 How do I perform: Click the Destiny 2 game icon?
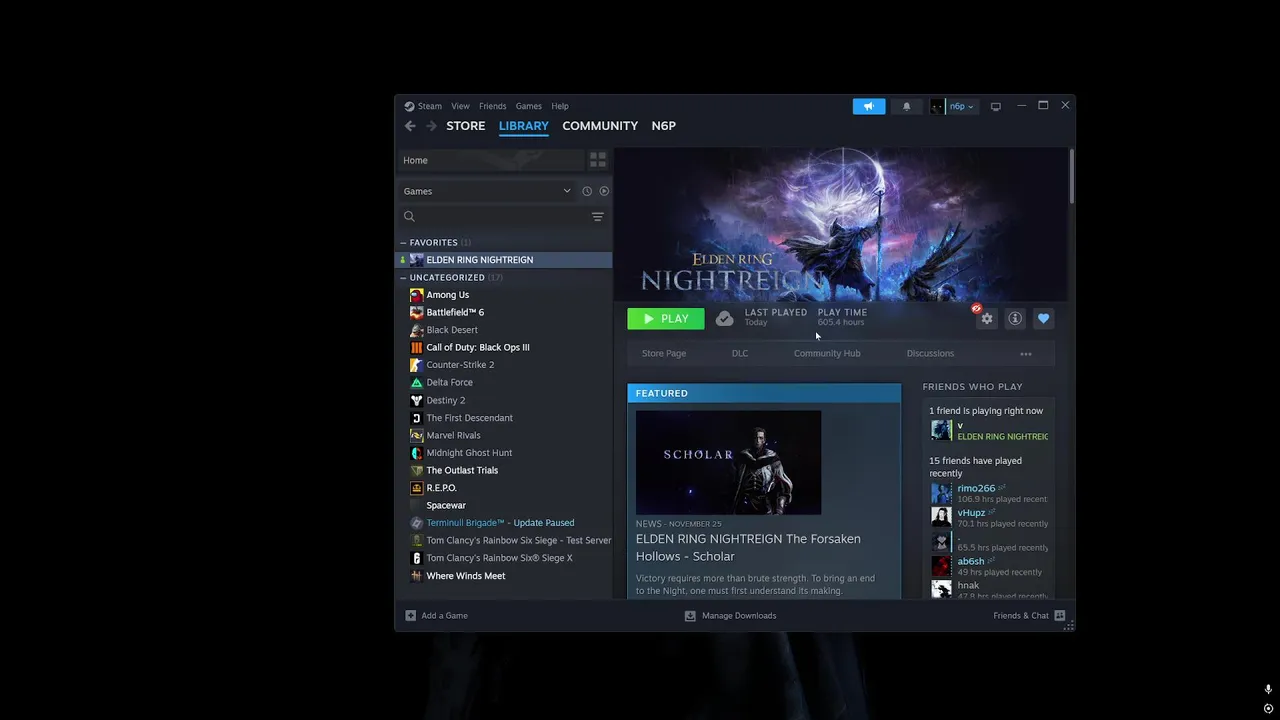(x=417, y=400)
